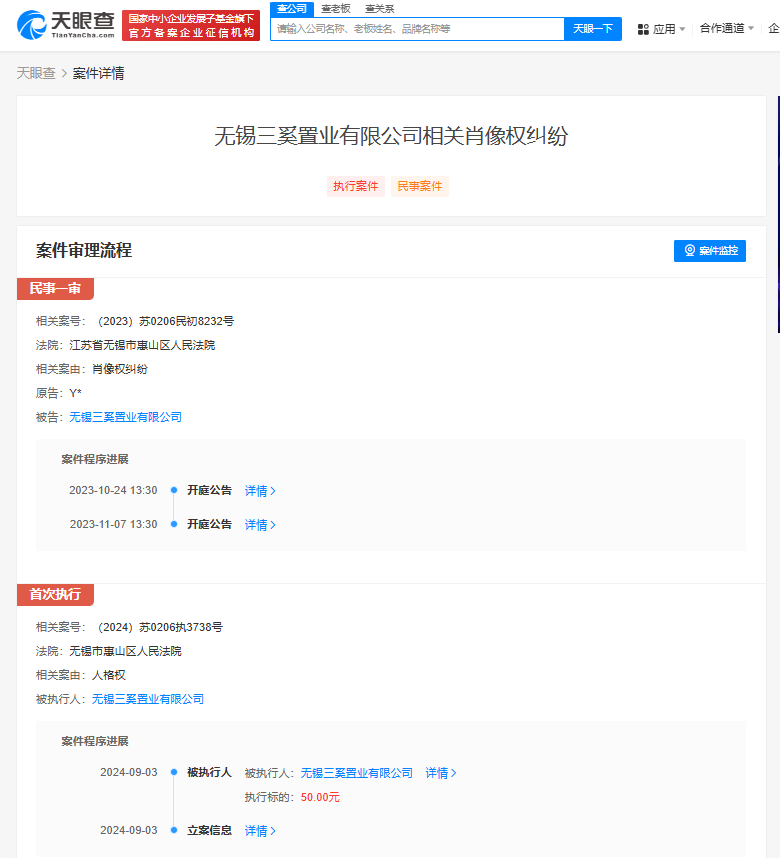Open 详情 for the 2023-10-24 hearing notice
This screenshot has width=780, height=858.
coord(260,491)
